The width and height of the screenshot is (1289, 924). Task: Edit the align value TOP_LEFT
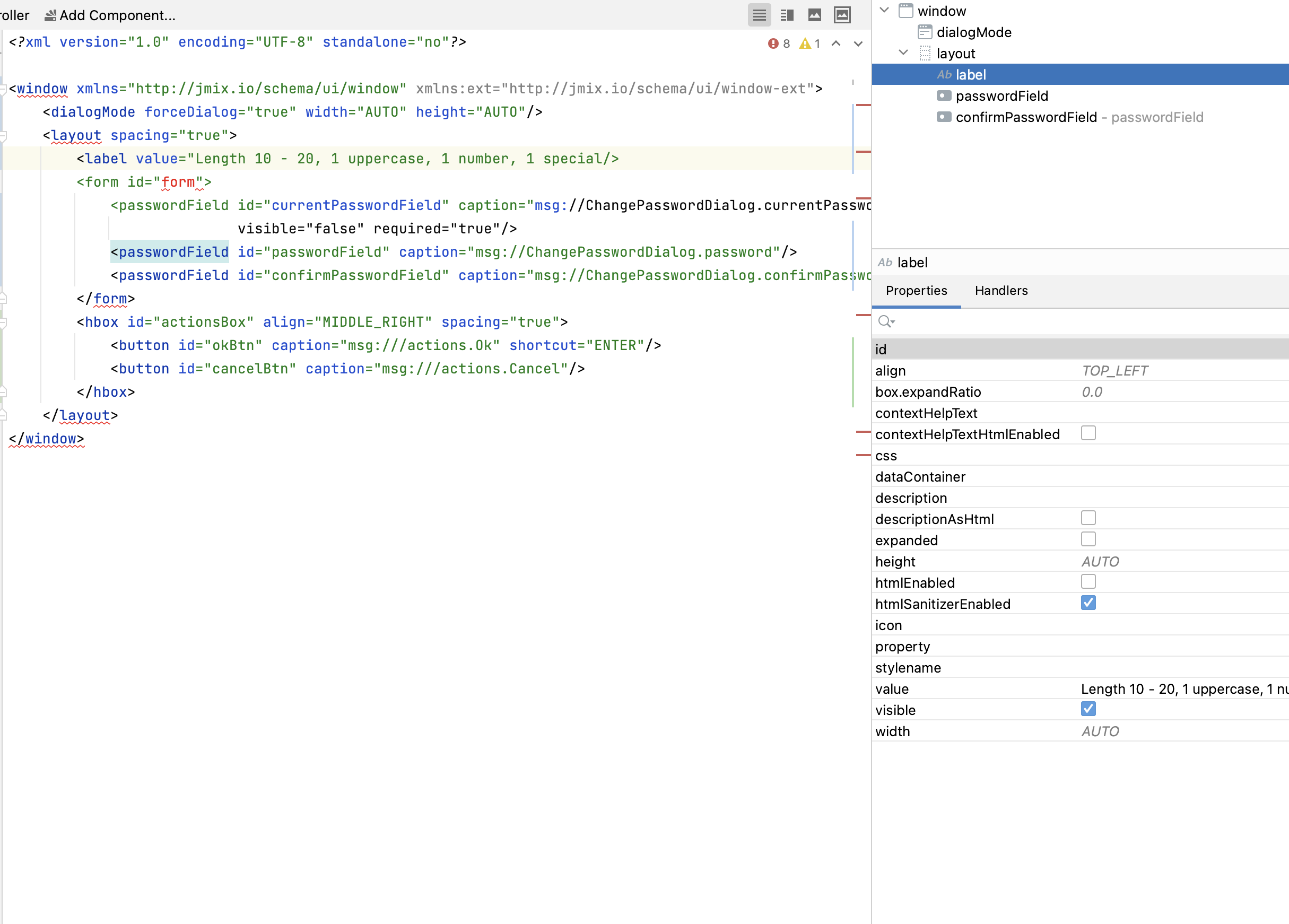point(1114,371)
